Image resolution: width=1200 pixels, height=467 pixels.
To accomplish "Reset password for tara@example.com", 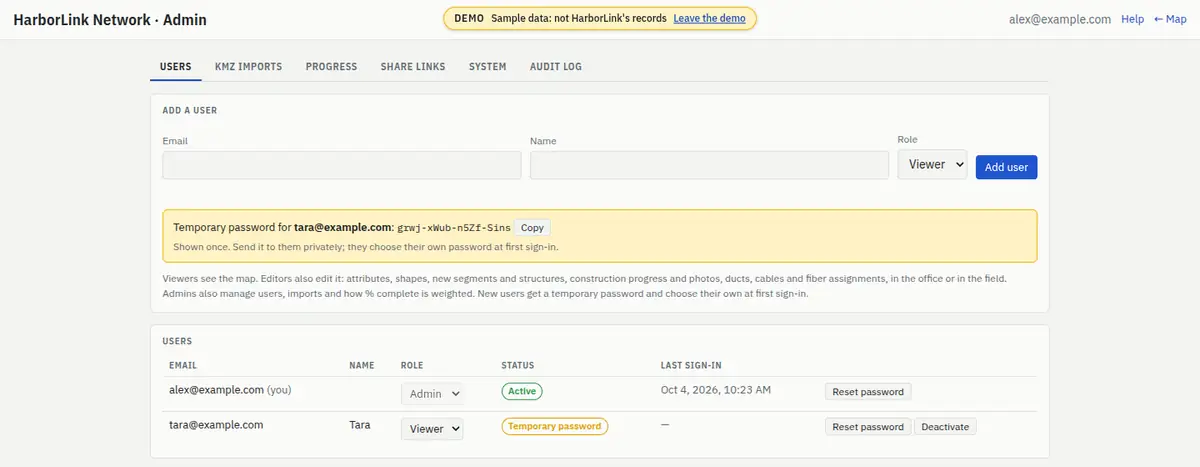I will coord(868,427).
